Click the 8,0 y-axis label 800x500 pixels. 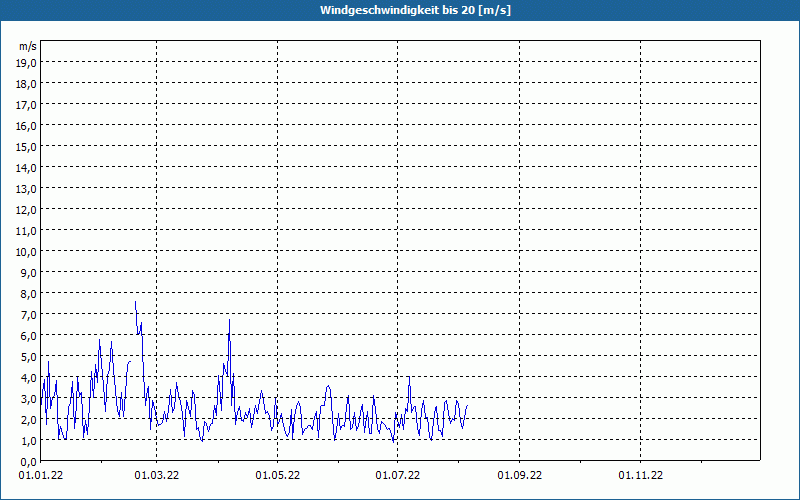tap(28, 294)
